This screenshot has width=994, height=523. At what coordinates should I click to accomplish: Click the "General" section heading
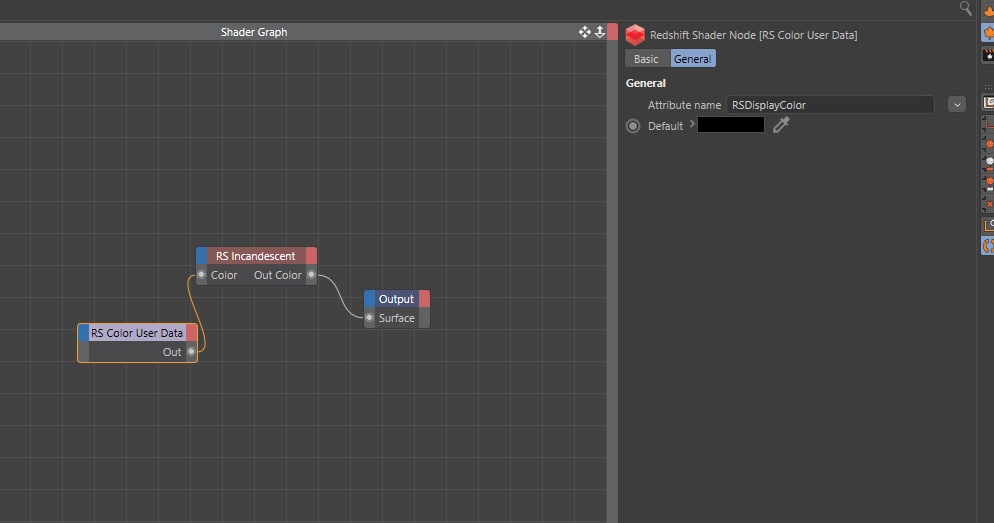pos(645,83)
